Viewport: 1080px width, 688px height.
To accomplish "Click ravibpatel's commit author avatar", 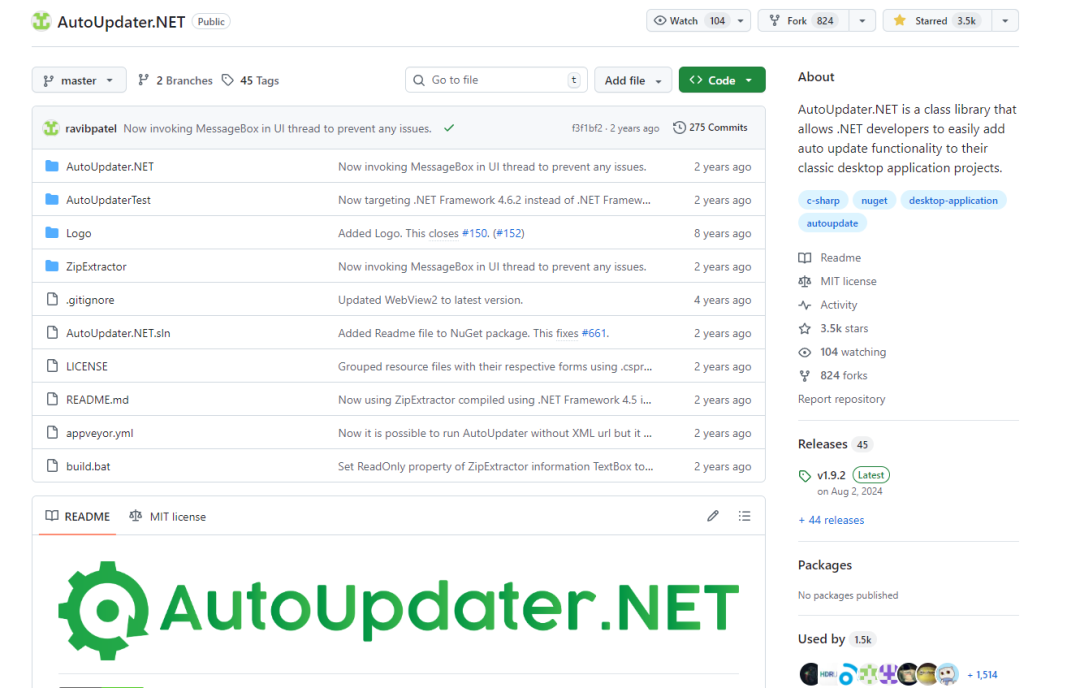I will 51,128.
